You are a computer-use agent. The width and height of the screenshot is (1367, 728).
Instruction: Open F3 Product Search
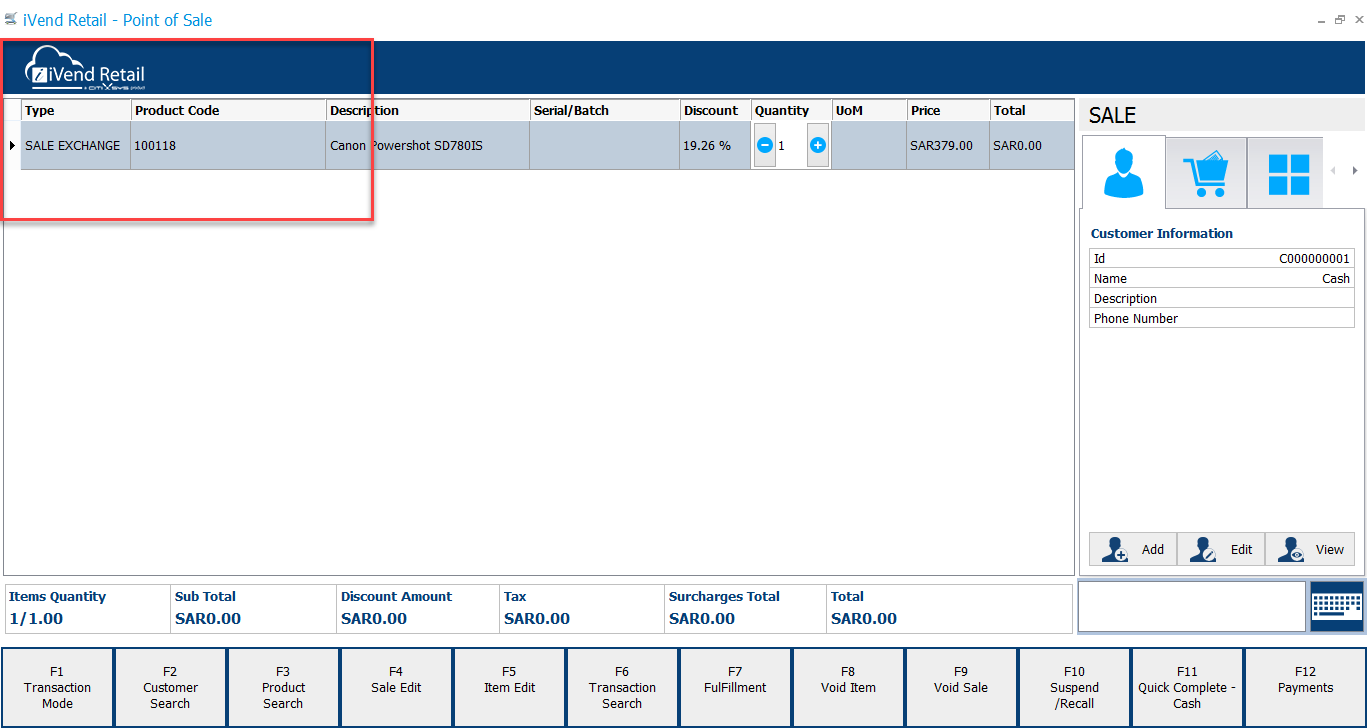click(x=283, y=687)
